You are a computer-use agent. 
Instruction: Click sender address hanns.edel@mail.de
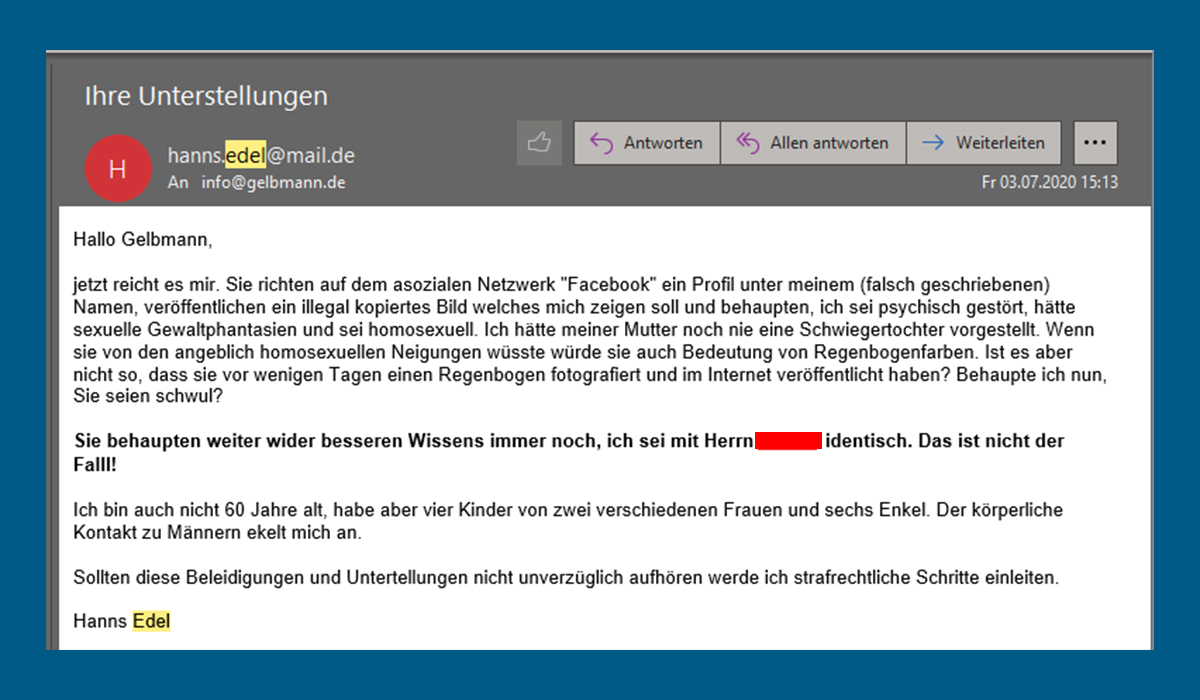261,156
